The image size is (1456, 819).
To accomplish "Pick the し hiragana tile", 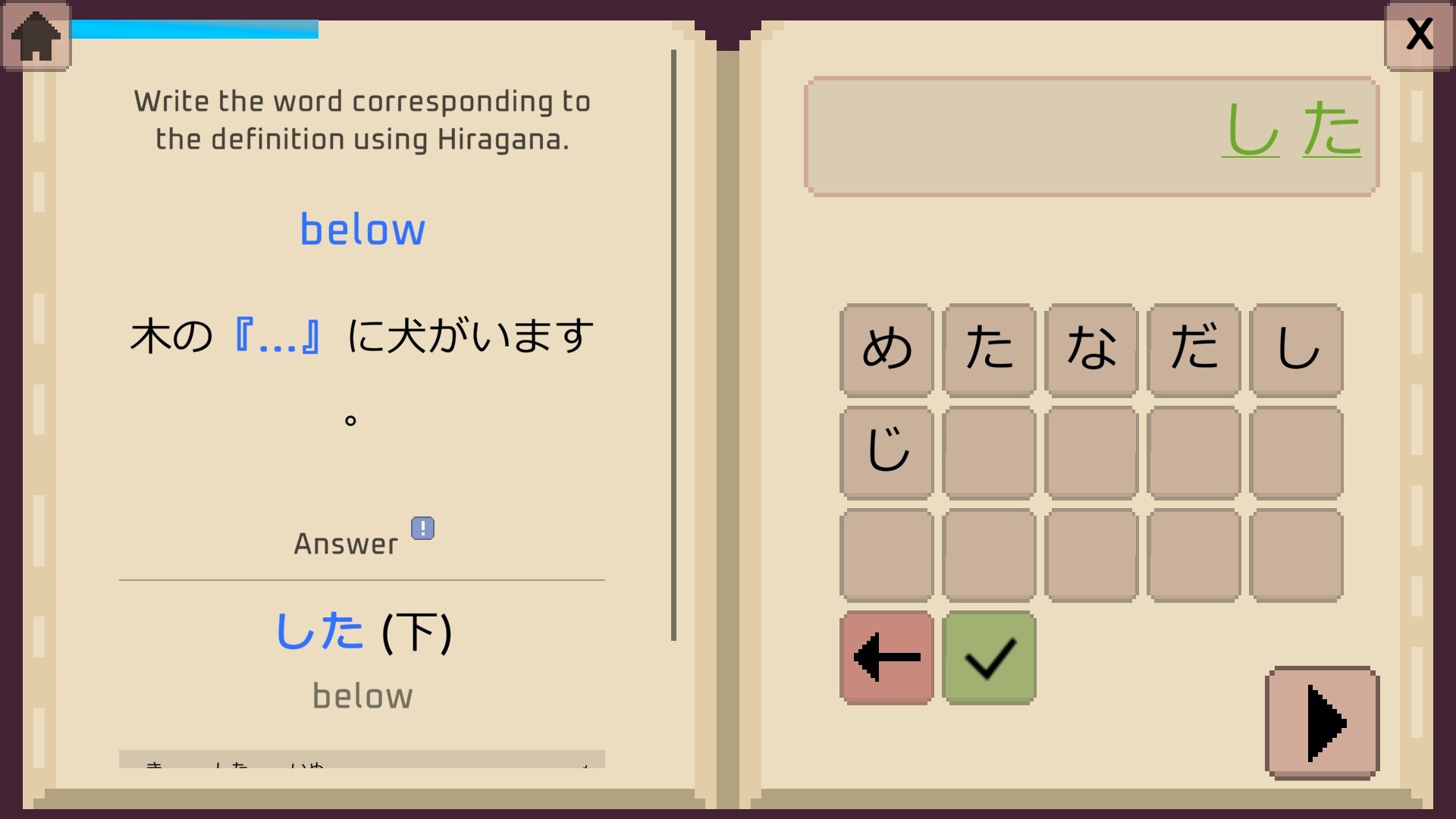I will pyautogui.click(x=1296, y=350).
